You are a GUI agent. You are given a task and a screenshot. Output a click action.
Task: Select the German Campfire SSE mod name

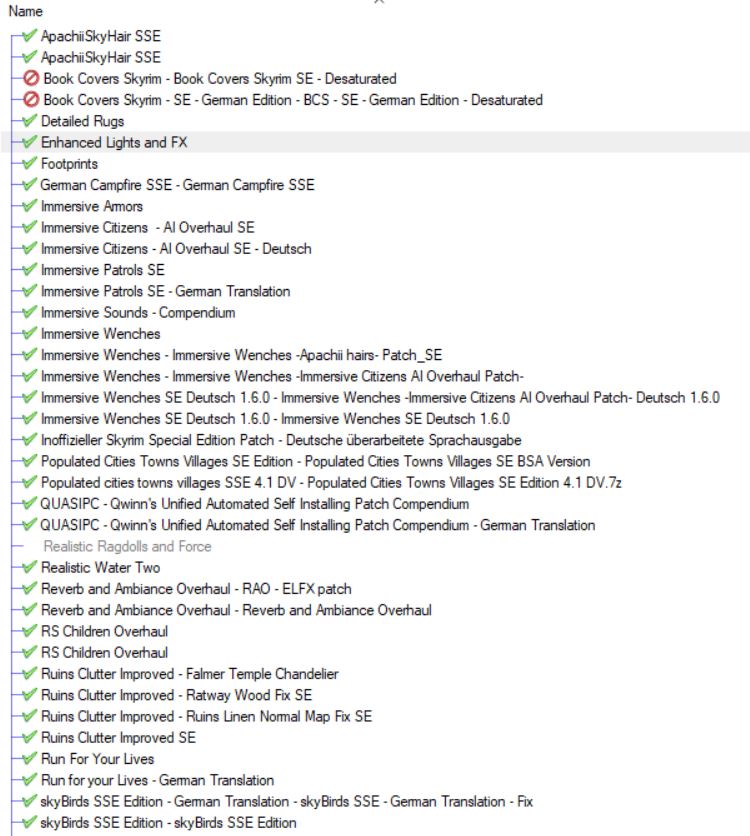[x=178, y=185]
